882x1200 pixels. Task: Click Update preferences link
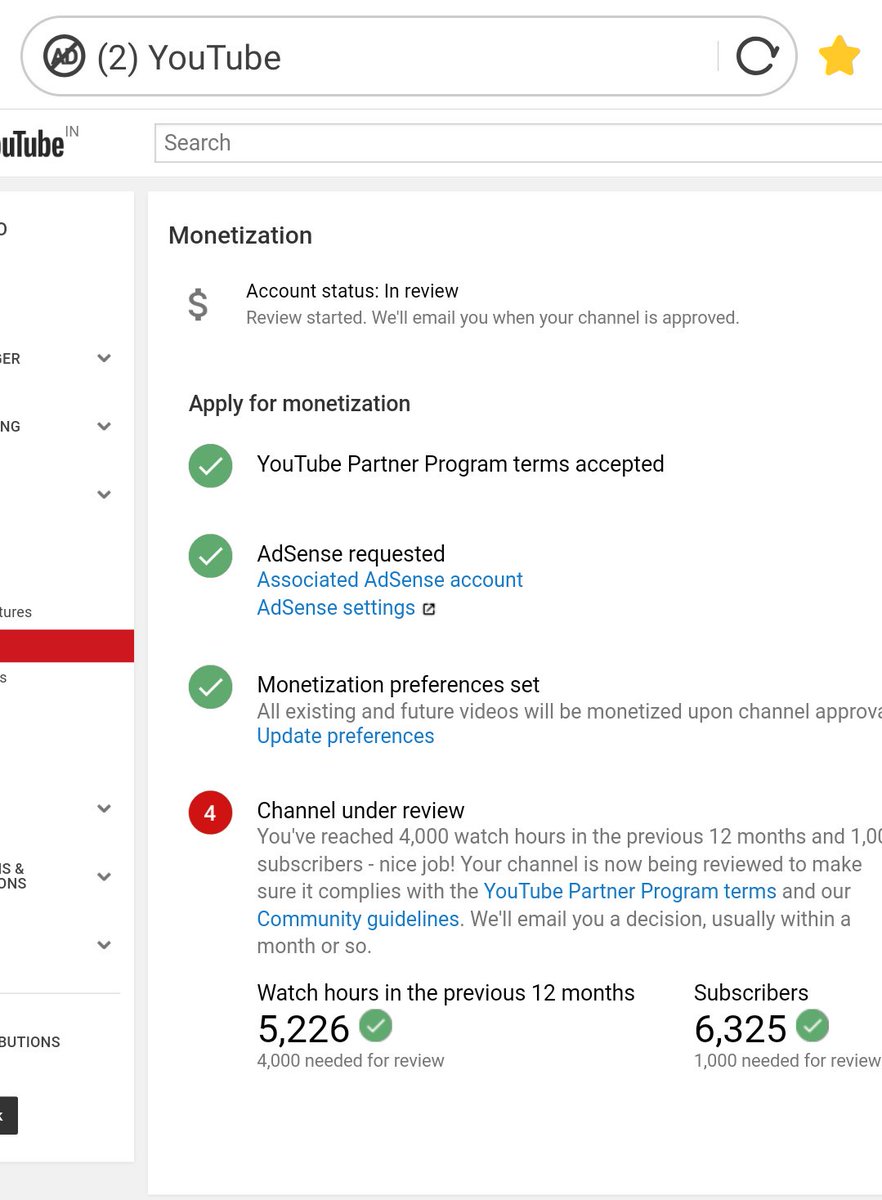click(346, 736)
